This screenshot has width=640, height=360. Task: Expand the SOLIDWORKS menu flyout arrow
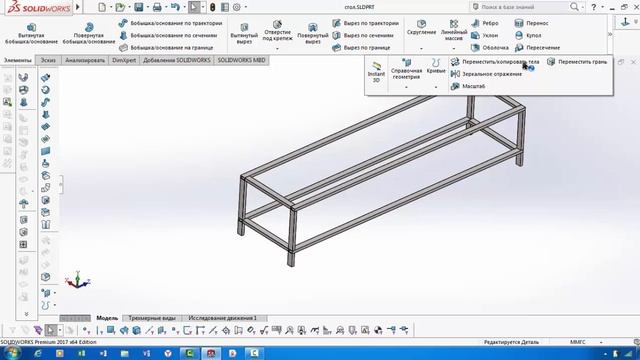click(78, 7)
